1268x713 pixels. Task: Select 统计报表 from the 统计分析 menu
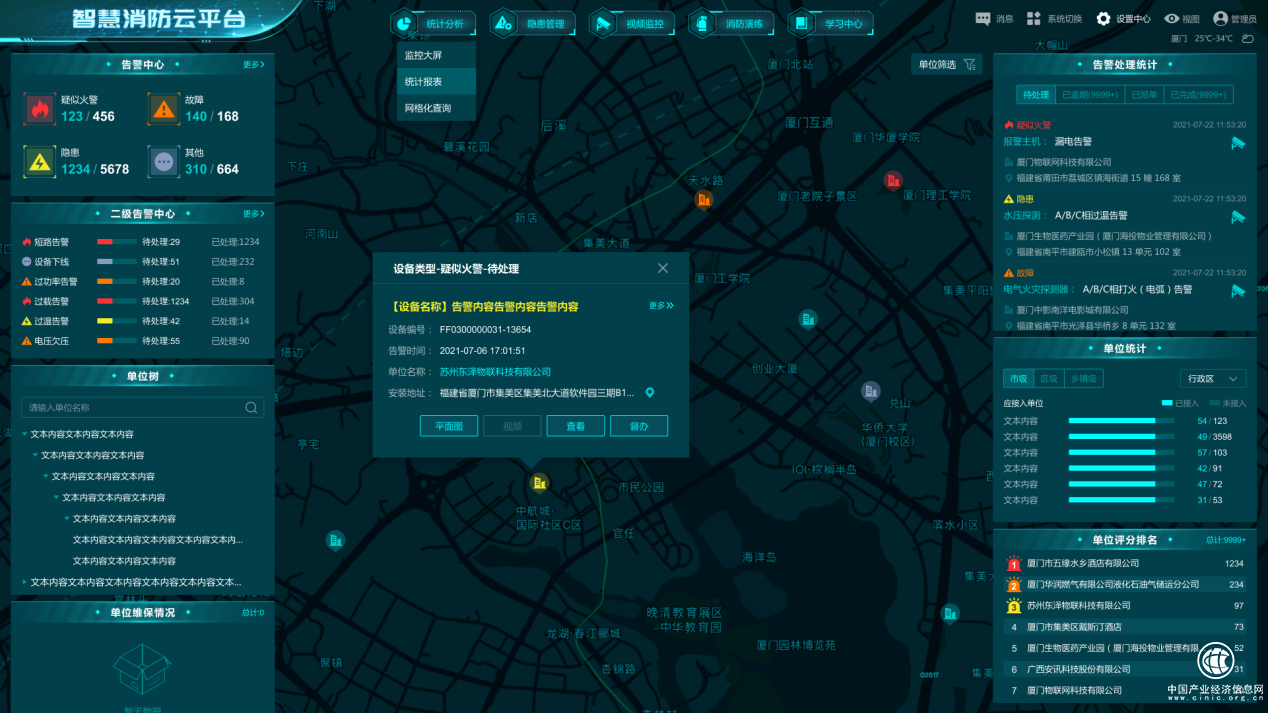pyautogui.click(x=424, y=82)
